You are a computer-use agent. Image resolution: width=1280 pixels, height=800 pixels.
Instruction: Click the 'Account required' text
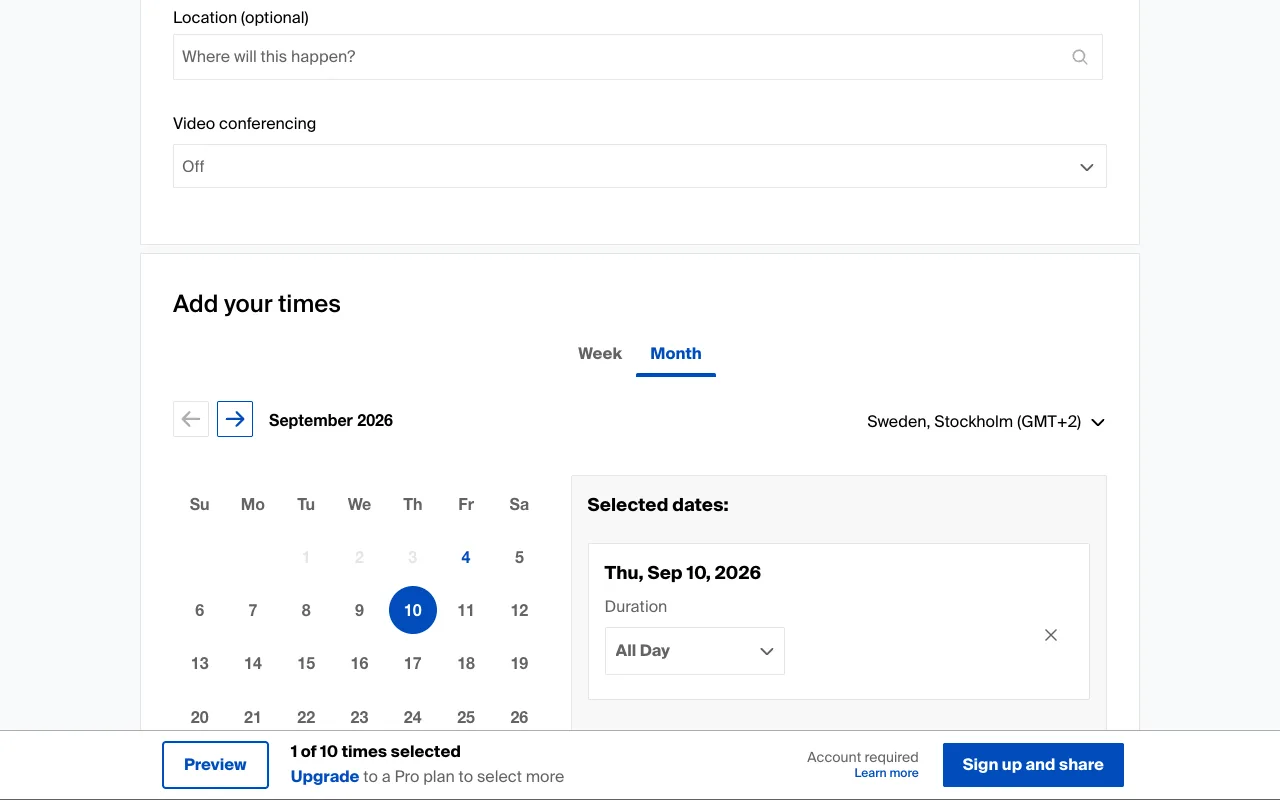[x=863, y=757]
